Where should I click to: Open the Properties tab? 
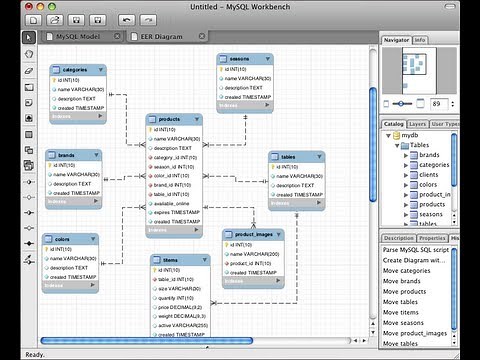tap(432, 238)
